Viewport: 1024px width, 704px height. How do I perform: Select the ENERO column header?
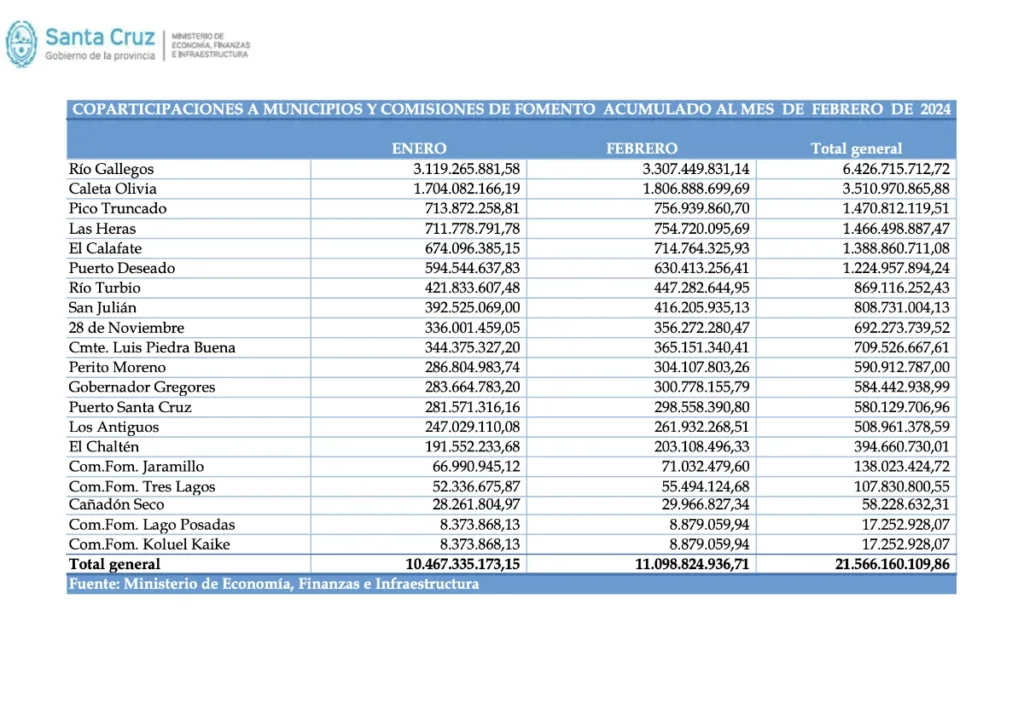click(x=419, y=148)
